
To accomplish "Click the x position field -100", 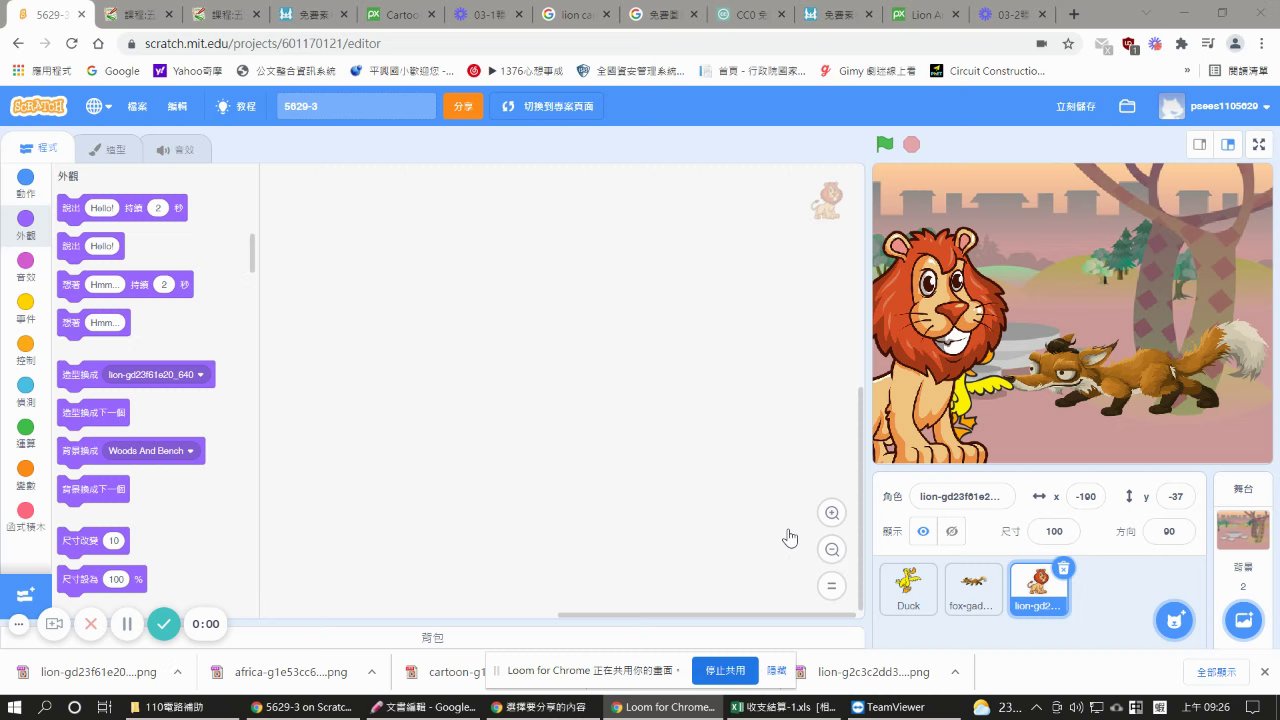I will click(1086, 496).
